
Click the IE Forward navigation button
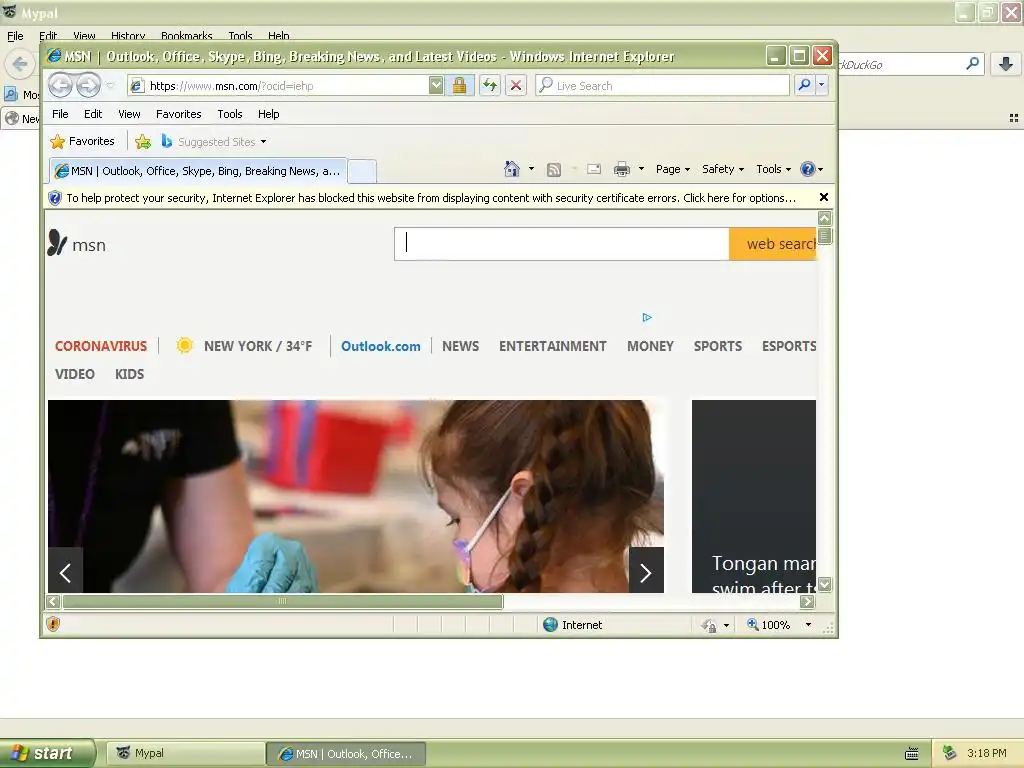point(89,86)
